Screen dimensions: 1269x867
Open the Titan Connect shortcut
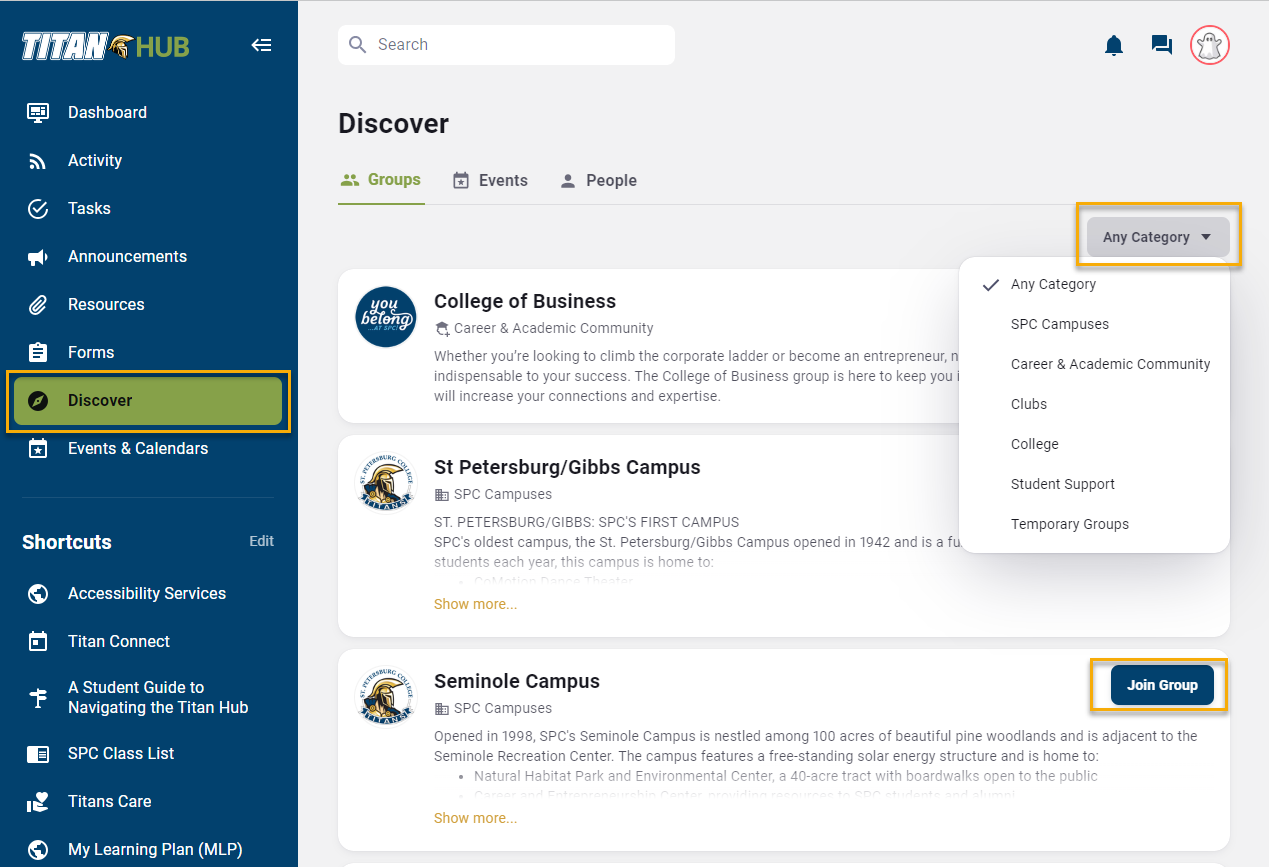148,641
